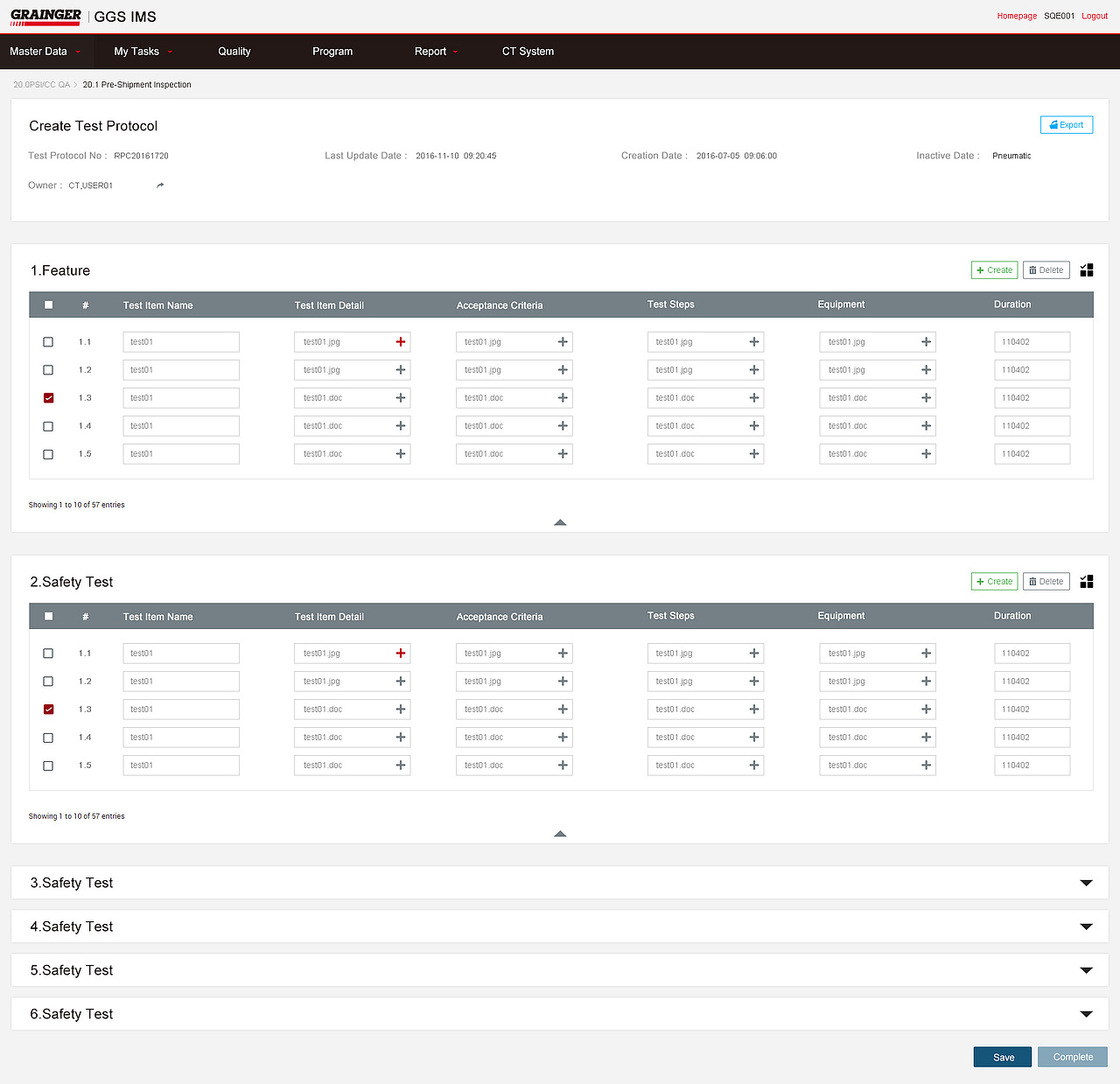
Task: Click the plus icon in Safety Test row 1.5 Test Item Detail
Action: pyautogui.click(x=401, y=766)
